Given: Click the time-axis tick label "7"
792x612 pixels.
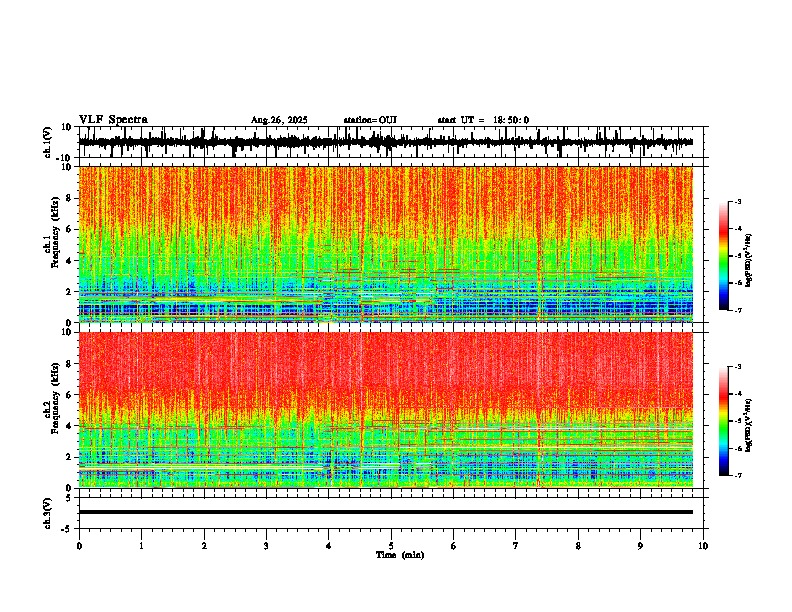Looking at the screenshot, I should tap(516, 546).
